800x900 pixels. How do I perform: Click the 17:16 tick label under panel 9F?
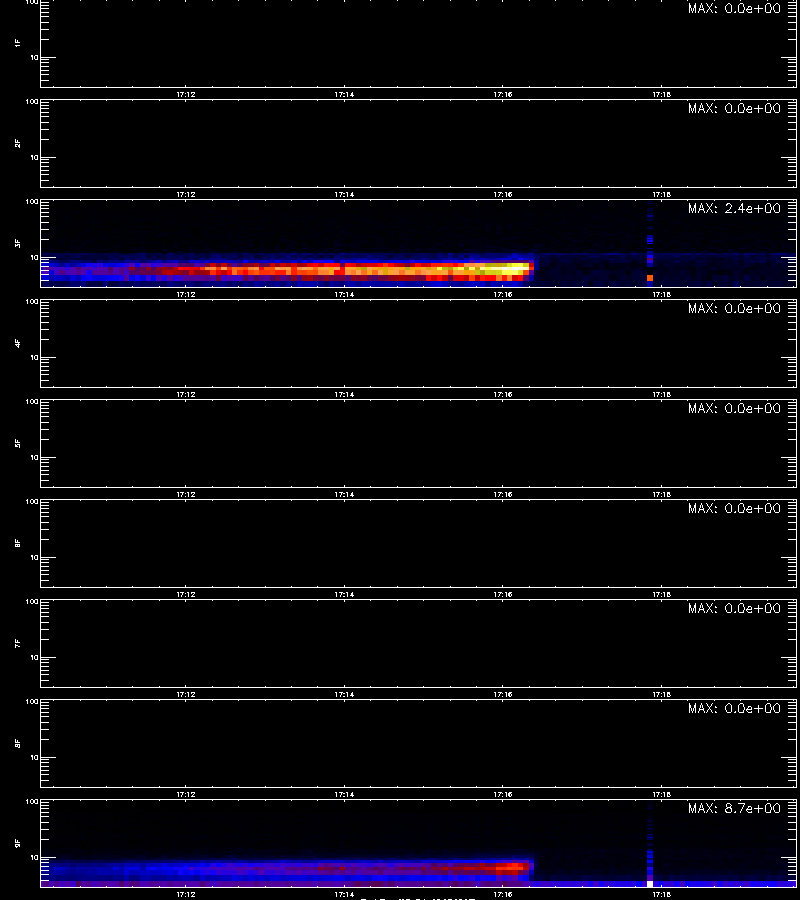tap(503, 894)
